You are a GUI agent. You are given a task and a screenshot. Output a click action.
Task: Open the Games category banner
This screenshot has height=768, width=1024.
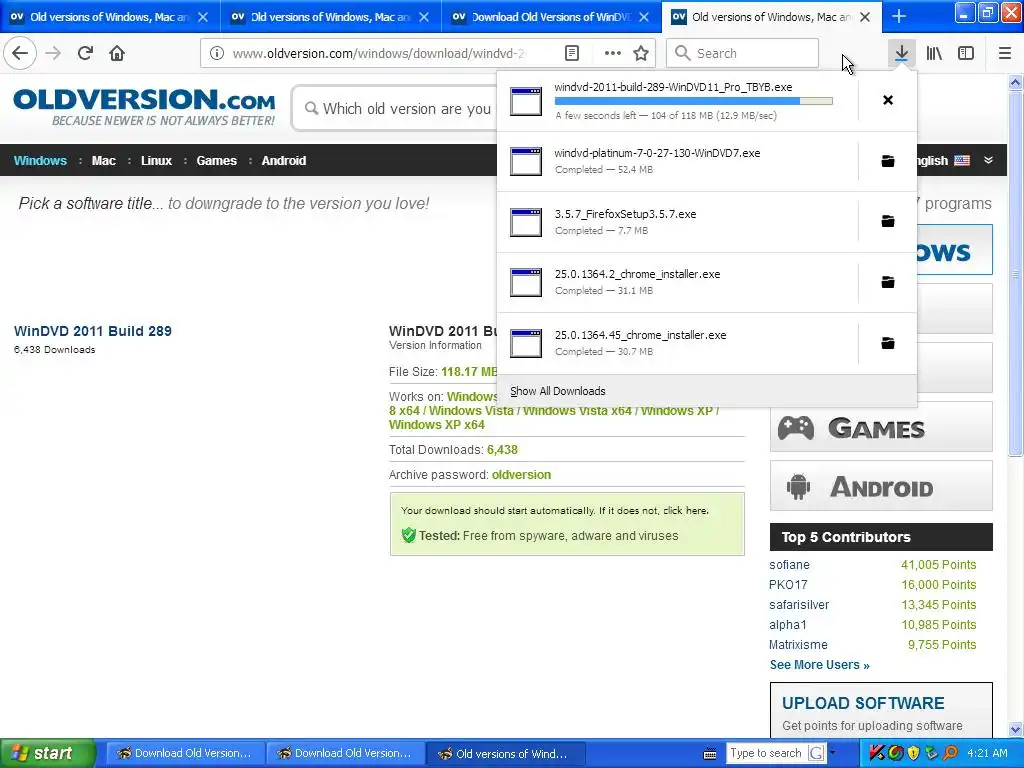point(881,427)
